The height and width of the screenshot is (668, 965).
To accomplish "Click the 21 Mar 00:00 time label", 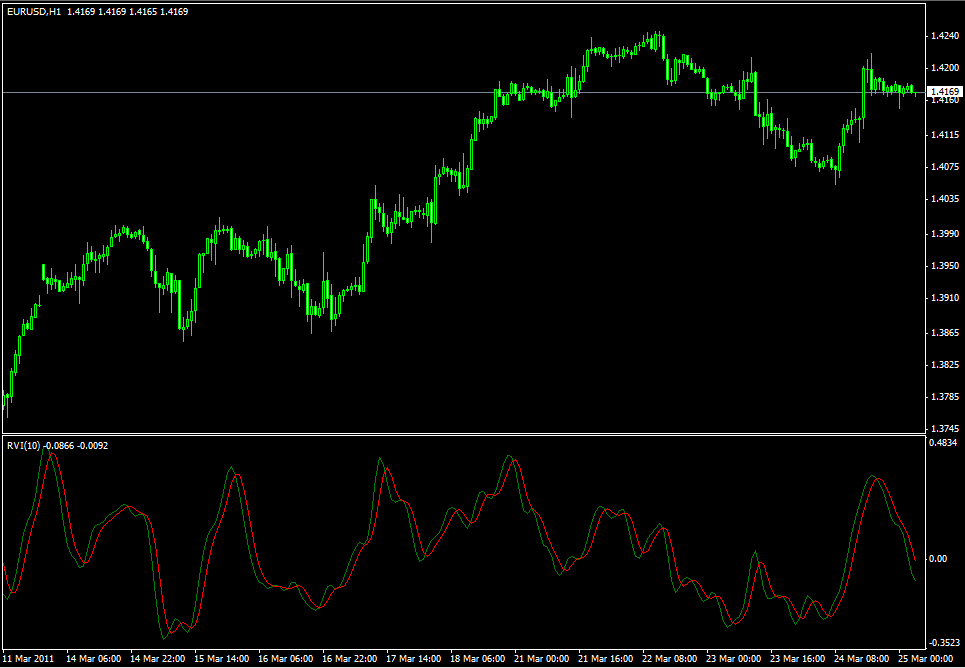I will pyautogui.click(x=541, y=658).
